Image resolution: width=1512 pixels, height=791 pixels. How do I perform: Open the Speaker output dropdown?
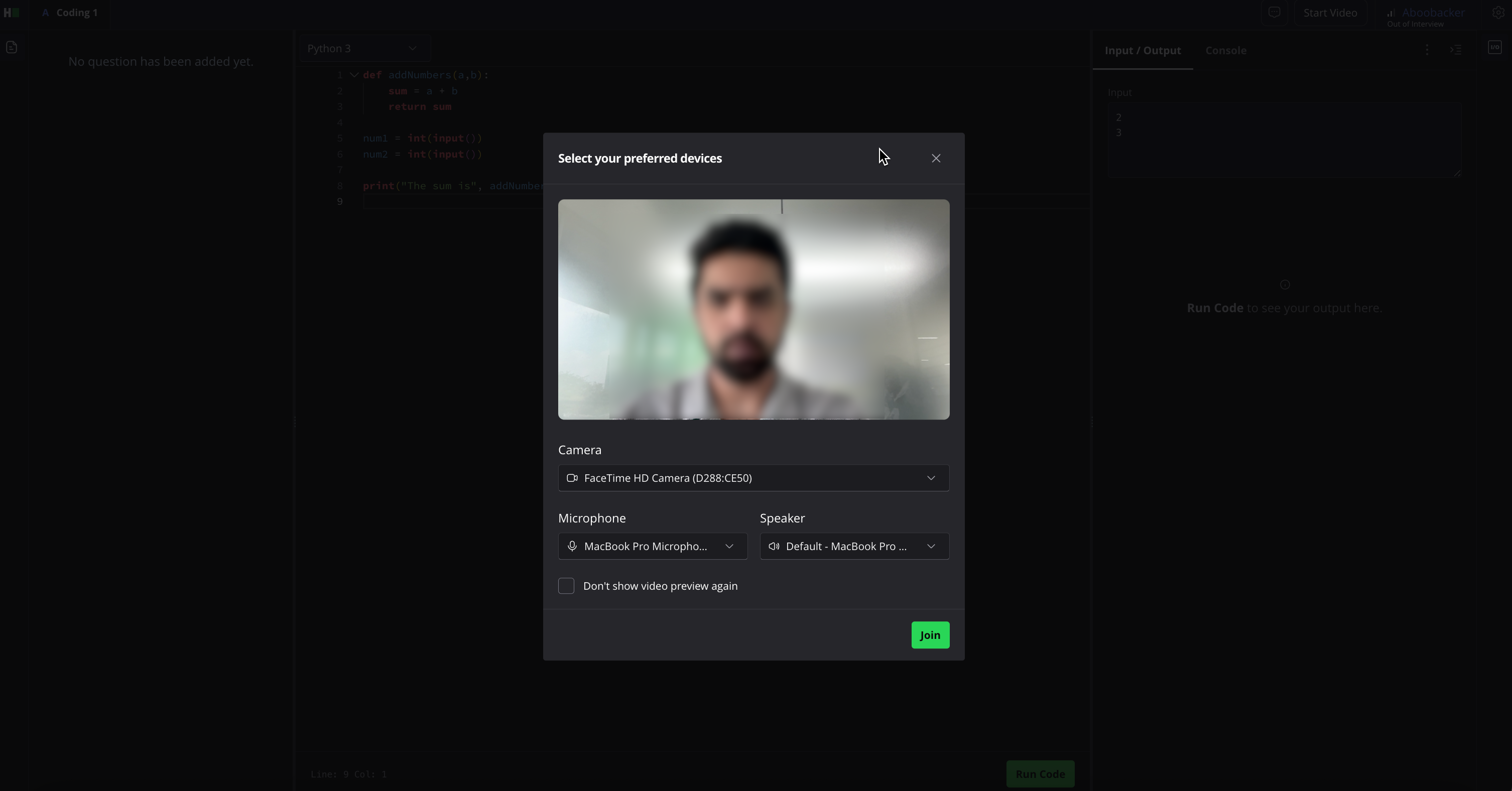854,546
